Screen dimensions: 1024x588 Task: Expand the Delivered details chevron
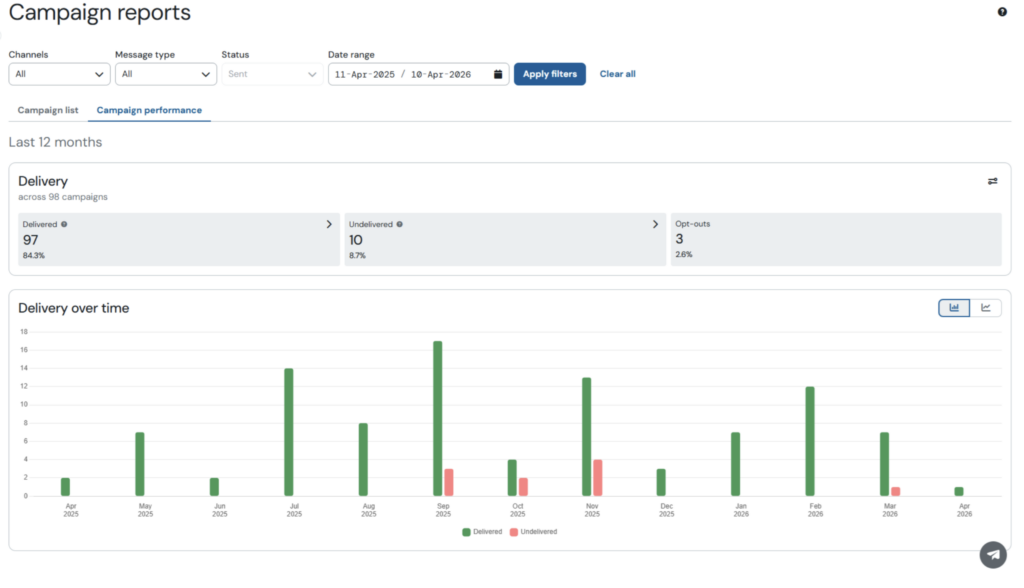coord(329,224)
